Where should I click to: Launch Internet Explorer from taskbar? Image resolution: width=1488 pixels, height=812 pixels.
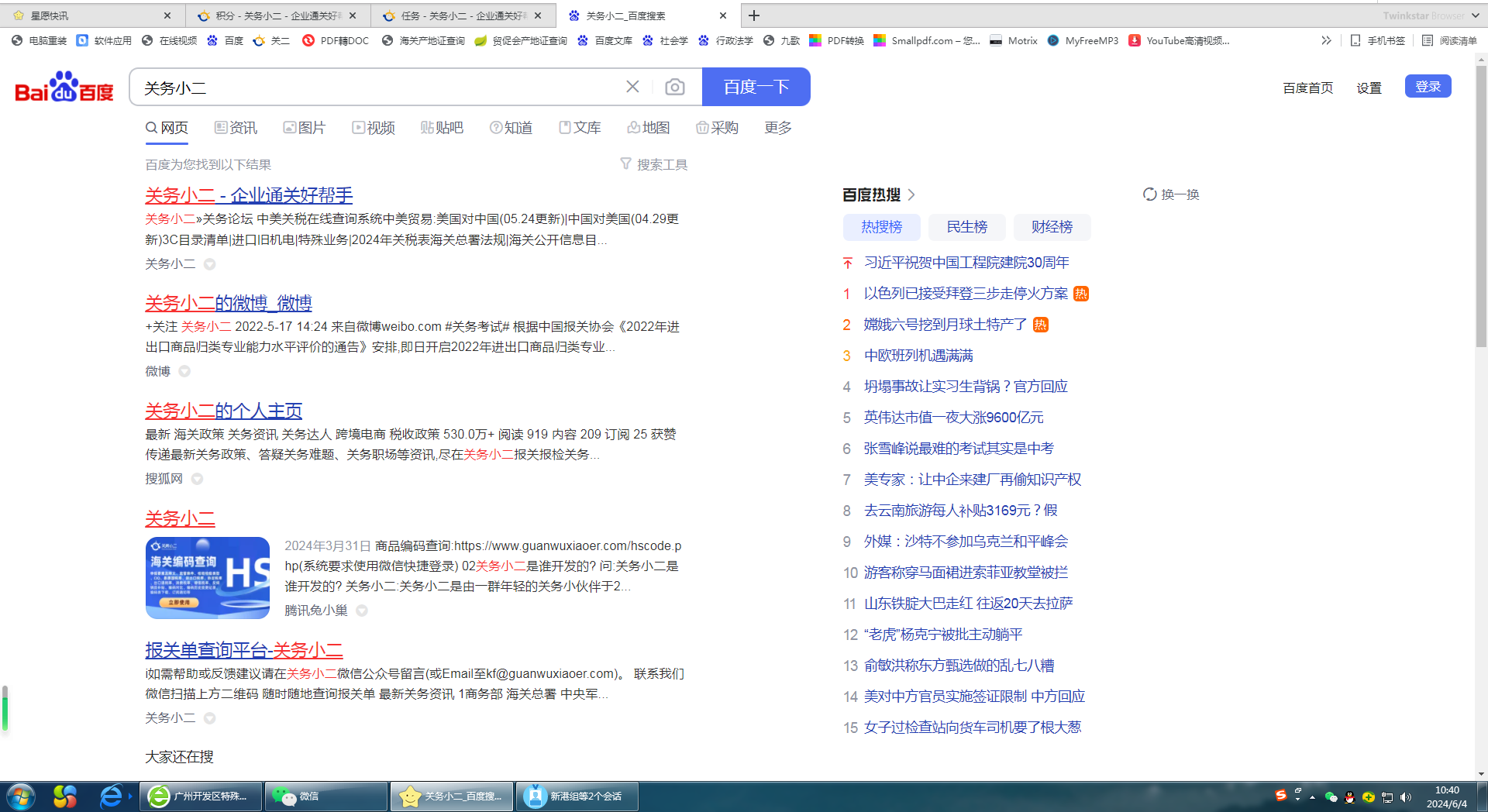(x=111, y=796)
